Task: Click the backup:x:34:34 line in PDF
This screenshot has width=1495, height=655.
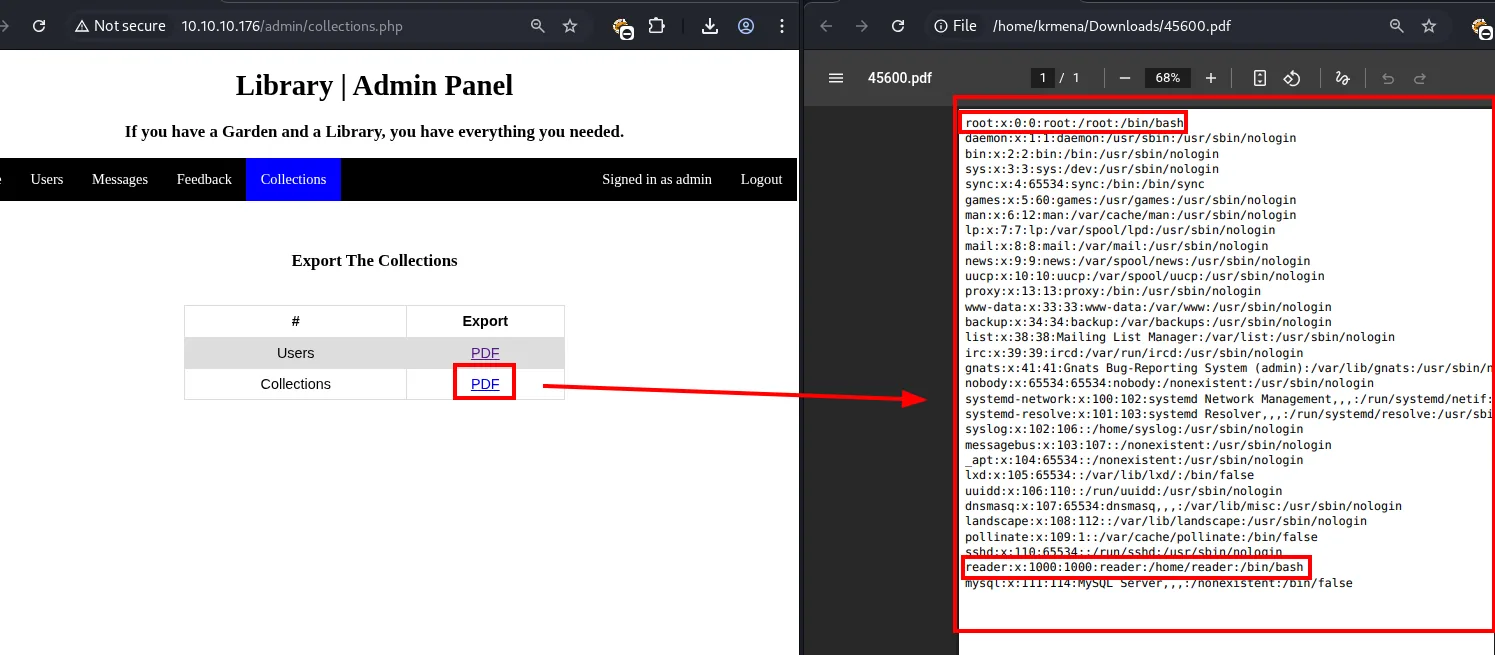Action: [x=1148, y=322]
